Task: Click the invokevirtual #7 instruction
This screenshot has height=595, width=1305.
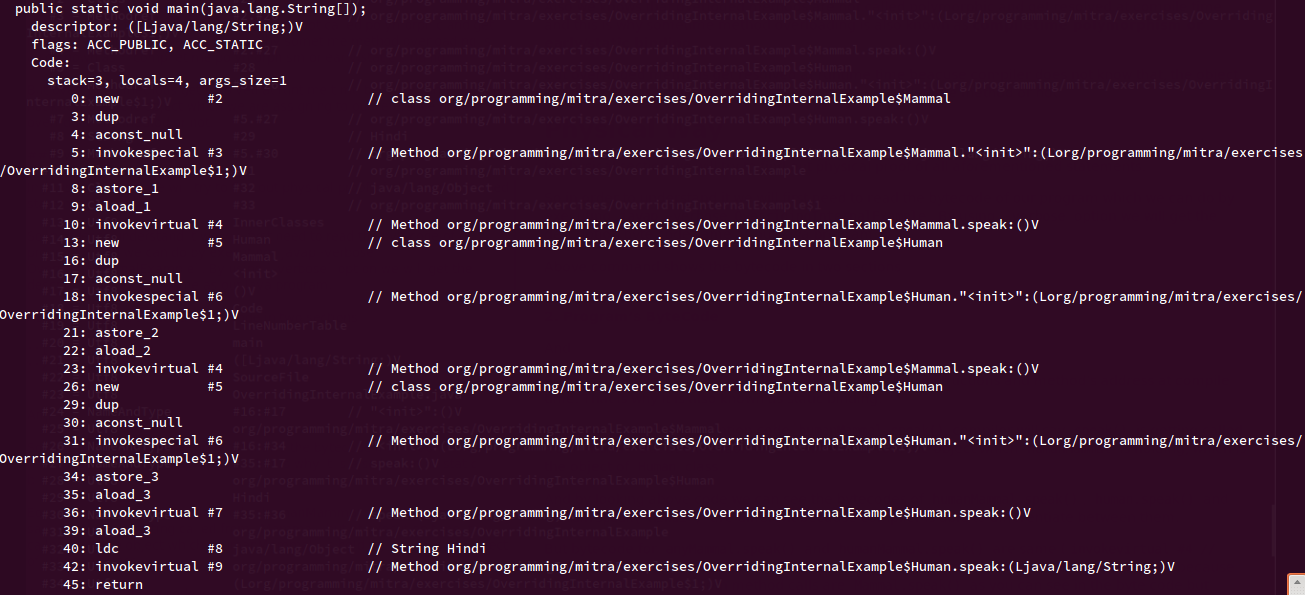Action: [159, 513]
